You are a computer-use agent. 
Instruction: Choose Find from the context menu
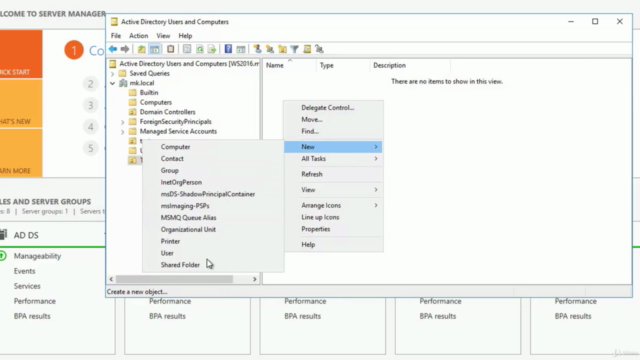[333, 131]
